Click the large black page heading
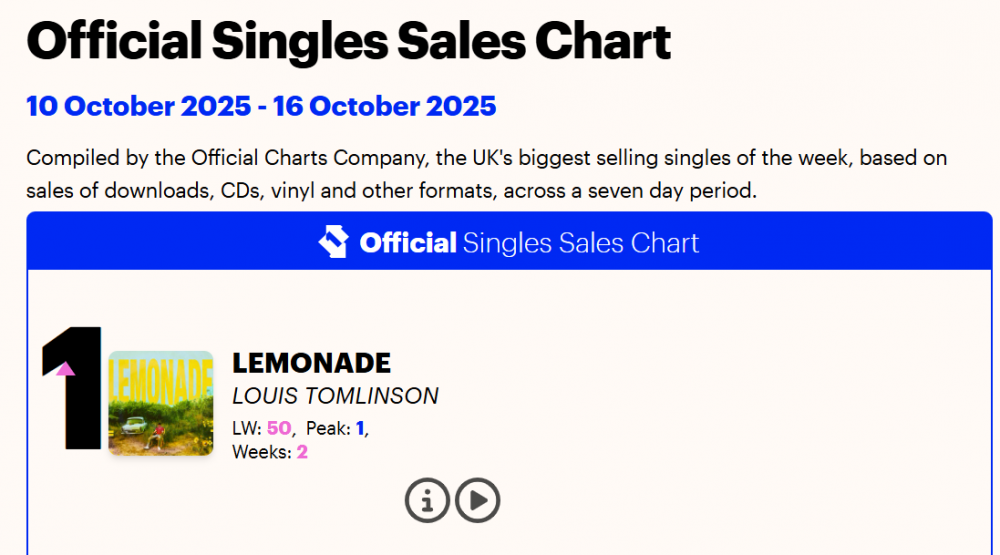Image resolution: width=1000 pixels, height=555 pixels. click(x=348, y=41)
